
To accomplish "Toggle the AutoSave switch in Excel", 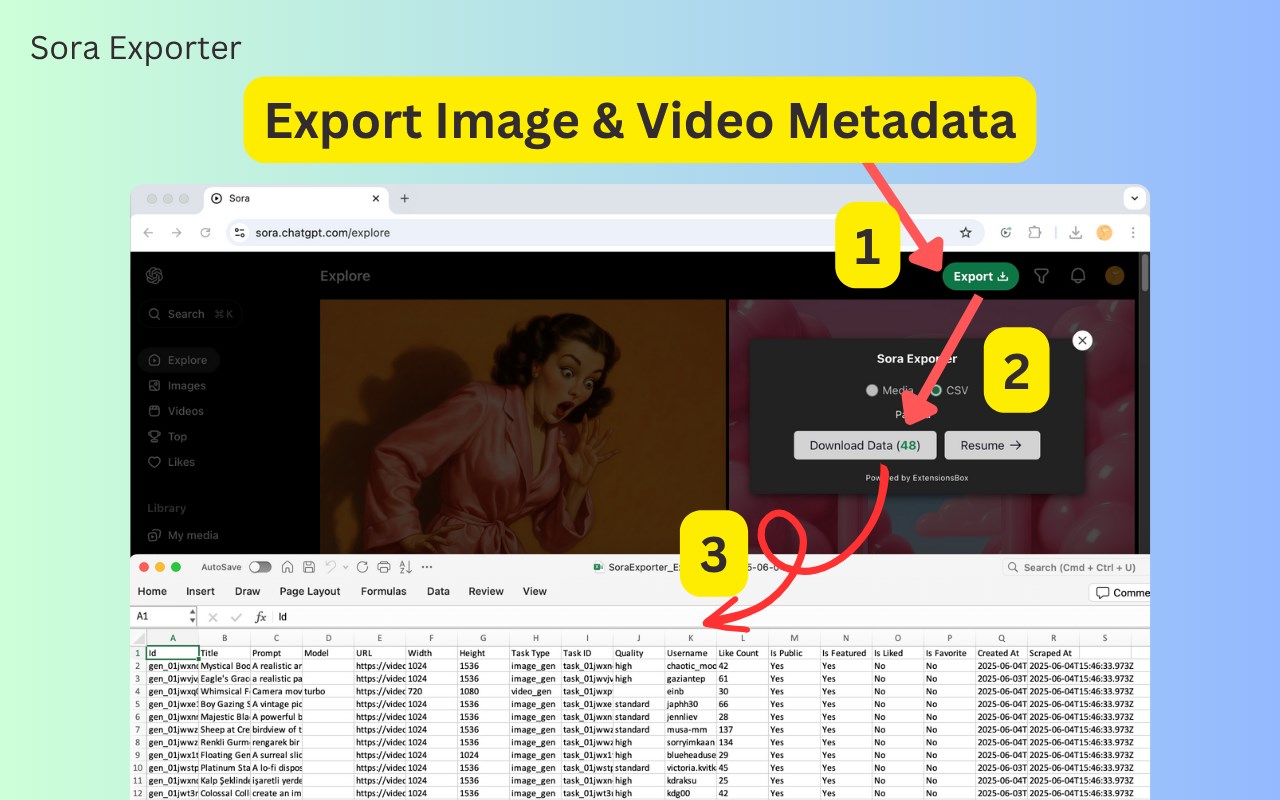I will coord(260,567).
